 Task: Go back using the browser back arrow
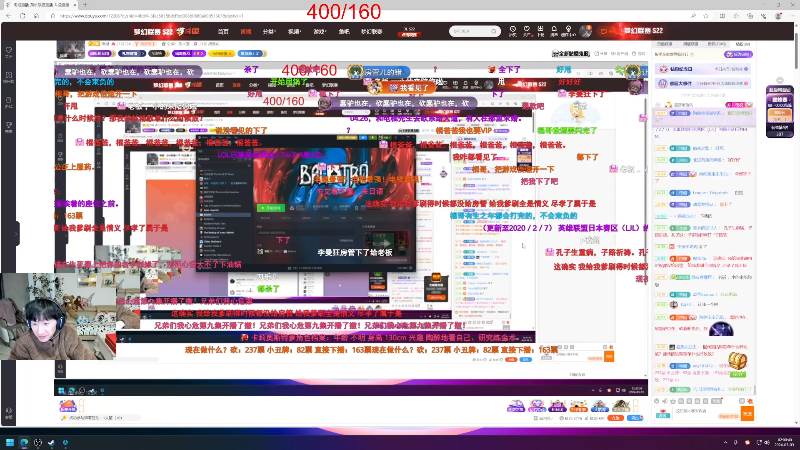coord(9,16)
